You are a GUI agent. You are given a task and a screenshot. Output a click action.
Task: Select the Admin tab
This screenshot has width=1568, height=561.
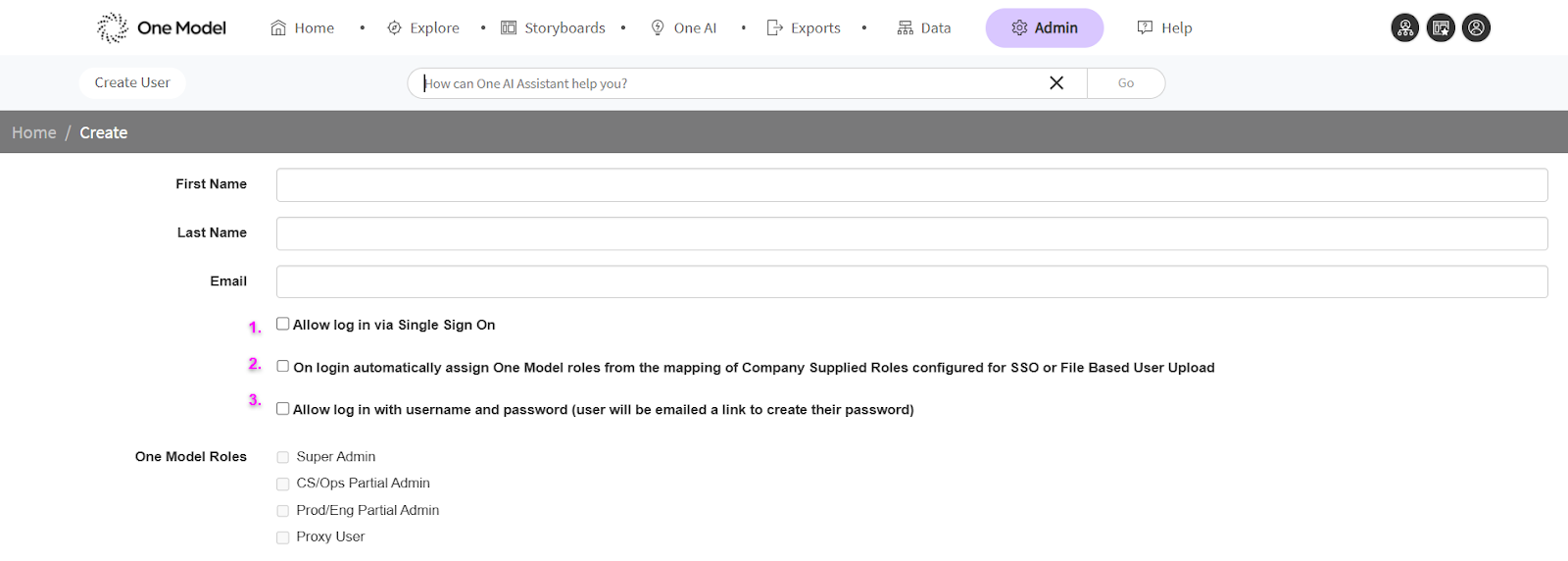(1045, 27)
